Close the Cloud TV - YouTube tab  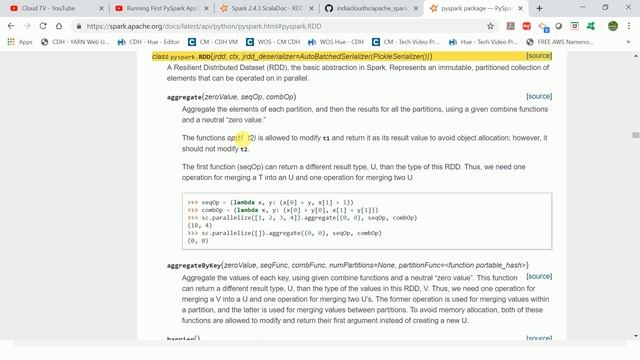(x=102, y=8)
